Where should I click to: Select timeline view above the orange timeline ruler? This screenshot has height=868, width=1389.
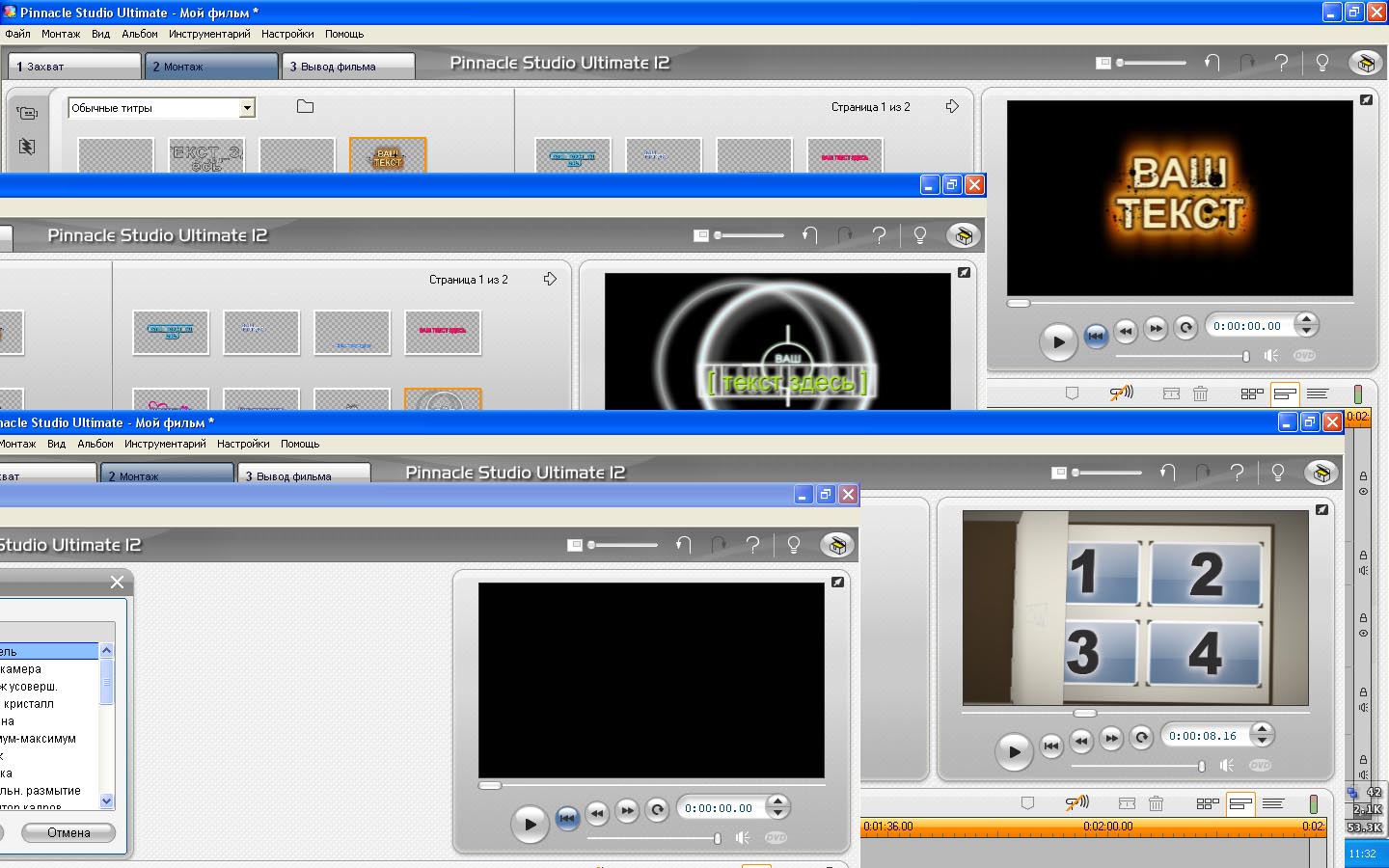pyautogui.click(x=1240, y=803)
